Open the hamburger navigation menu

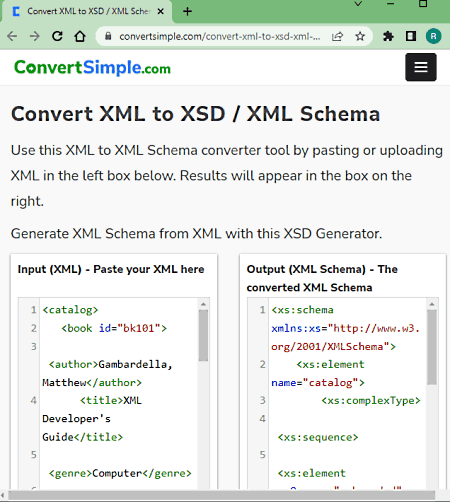click(x=421, y=67)
